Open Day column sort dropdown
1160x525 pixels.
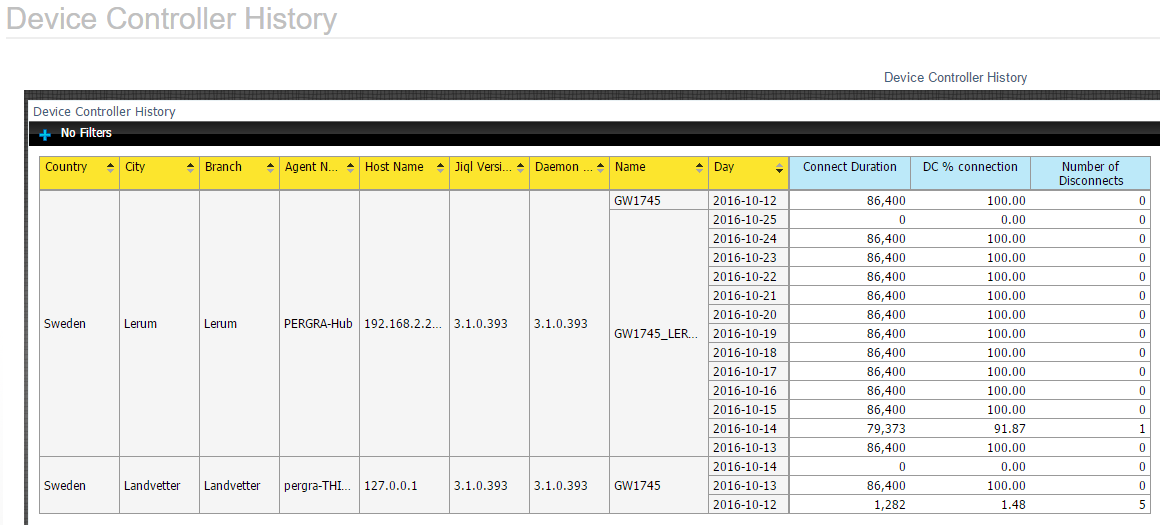(779, 168)
